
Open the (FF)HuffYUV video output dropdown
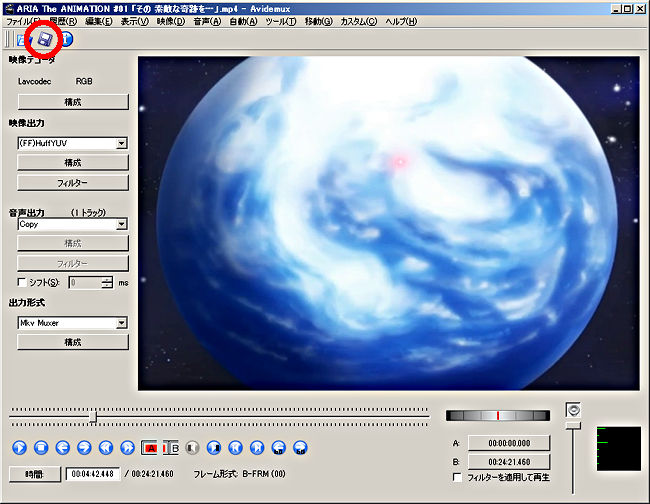pos(73,143)
